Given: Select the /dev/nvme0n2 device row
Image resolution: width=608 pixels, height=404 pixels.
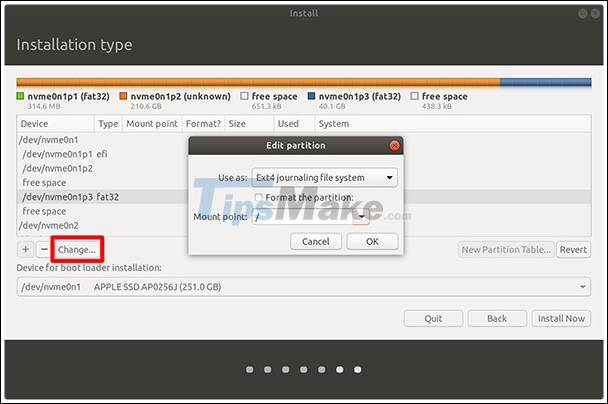Looking at the screenshot, I should [x=304, y=225].
